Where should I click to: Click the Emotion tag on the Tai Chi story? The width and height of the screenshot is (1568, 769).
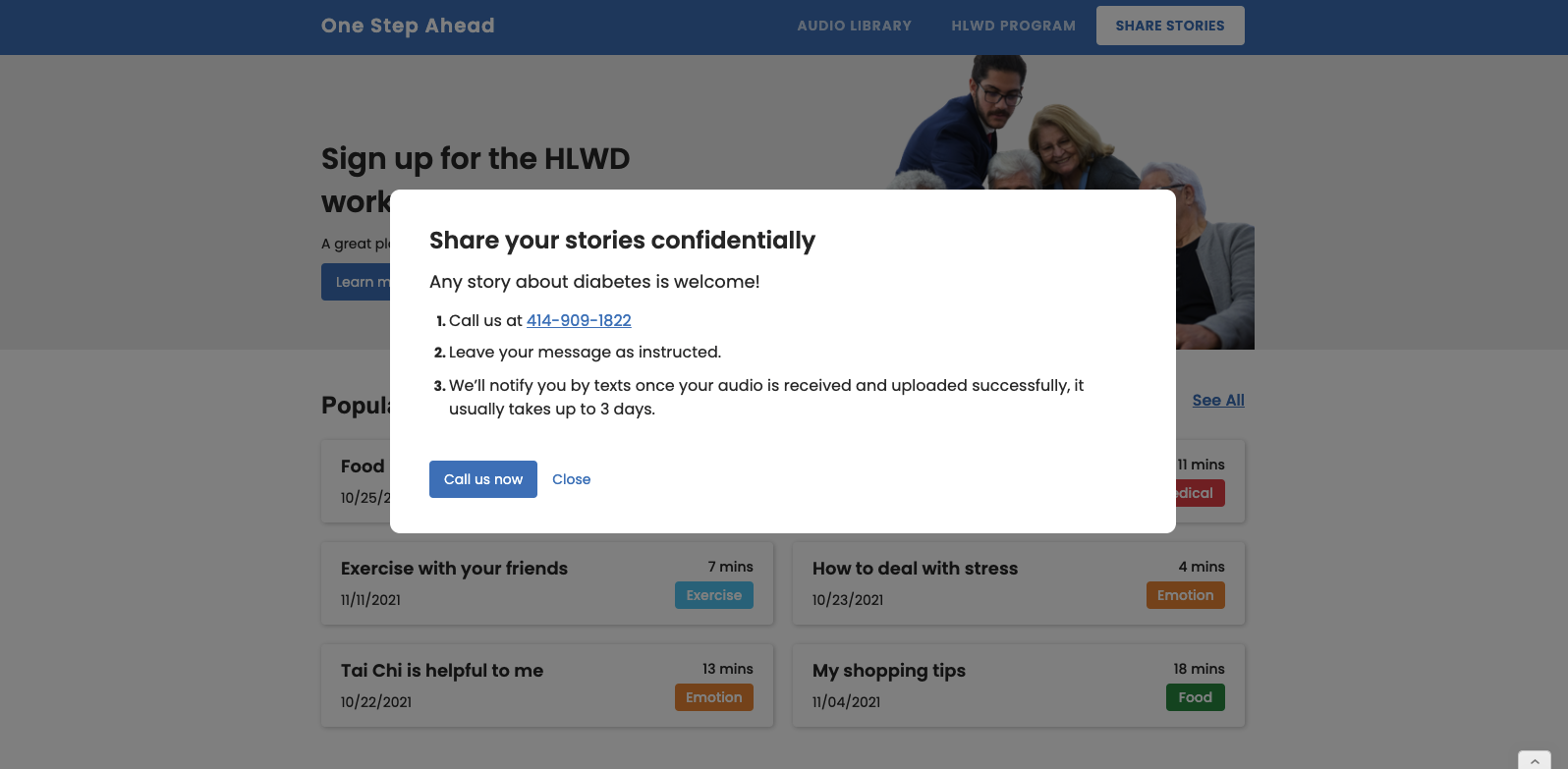pos(713,697)
